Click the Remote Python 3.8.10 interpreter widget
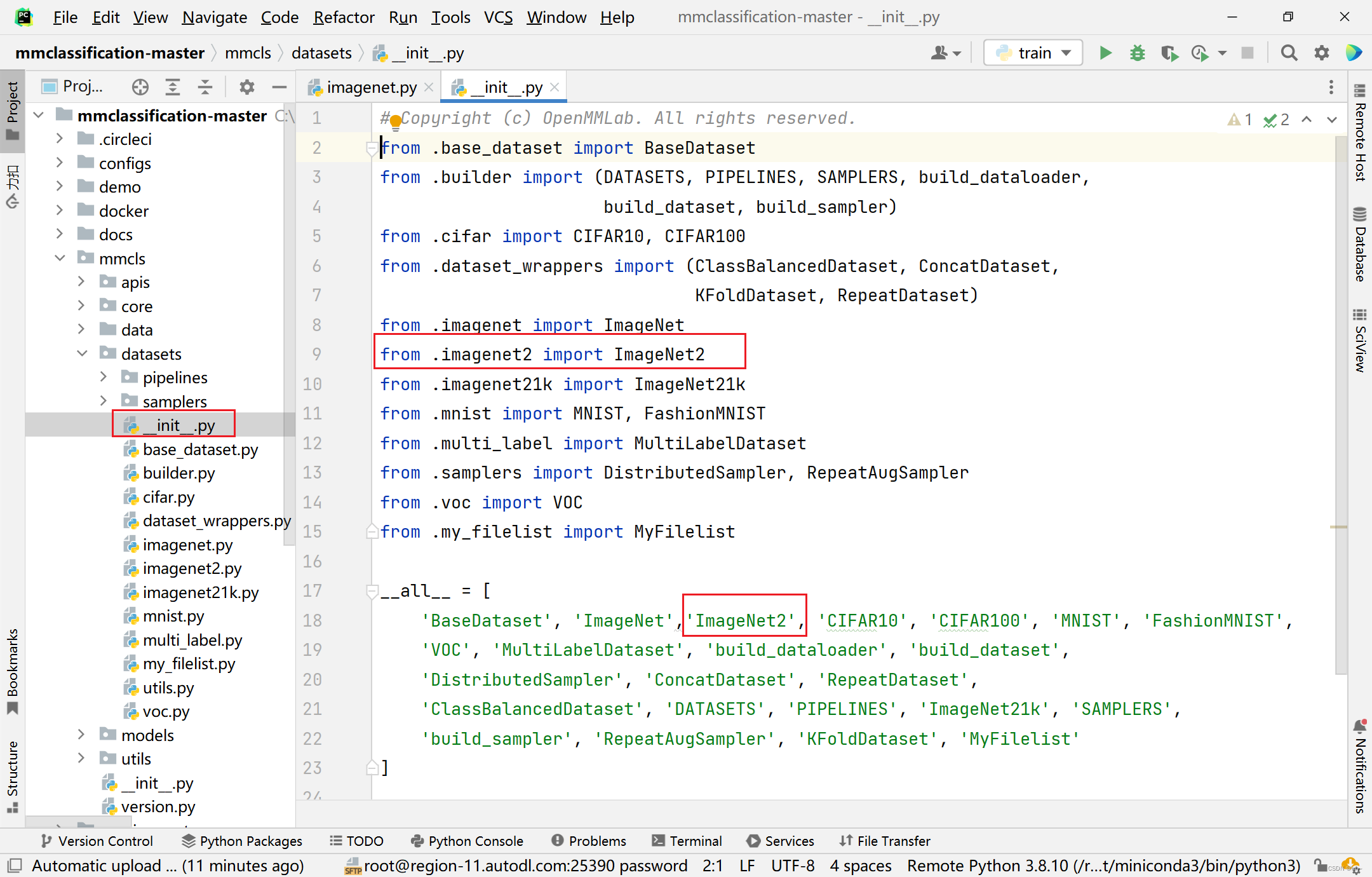Image resolution: width=1372 pixels, height=877 pixels. [1103, 866]
